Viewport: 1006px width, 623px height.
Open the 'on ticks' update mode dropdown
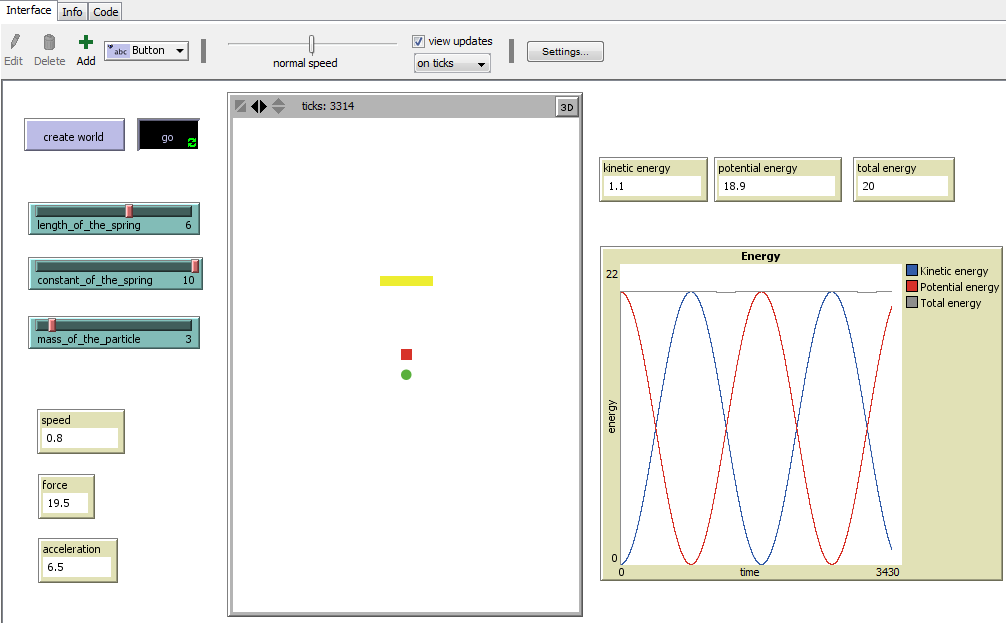(x=450, y=62)
